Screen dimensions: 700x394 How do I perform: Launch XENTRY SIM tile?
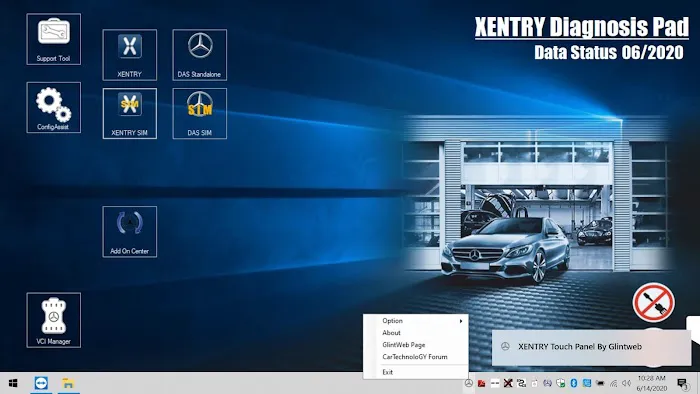129,113
